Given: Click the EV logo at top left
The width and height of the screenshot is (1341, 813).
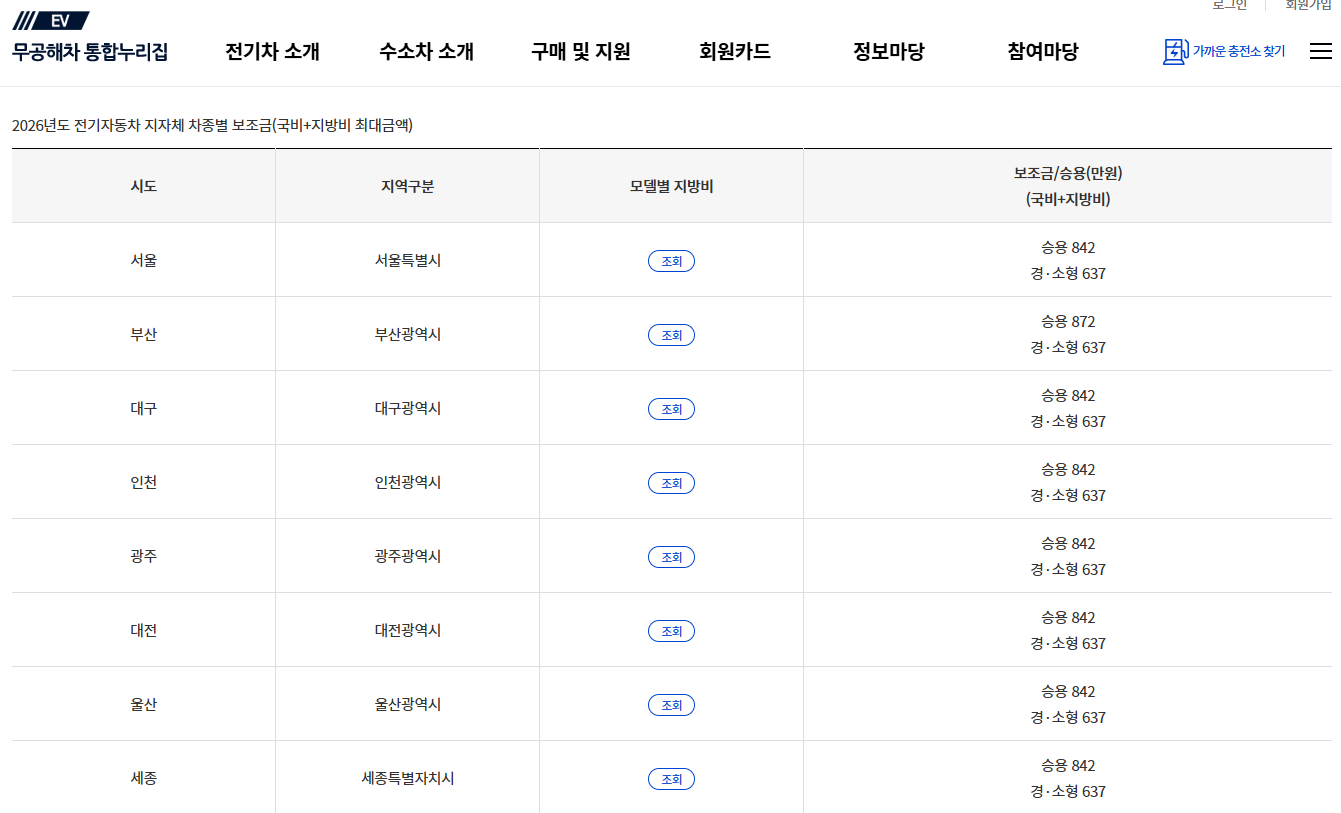Looking at the screenshot, I should click(x=49, y=17).
